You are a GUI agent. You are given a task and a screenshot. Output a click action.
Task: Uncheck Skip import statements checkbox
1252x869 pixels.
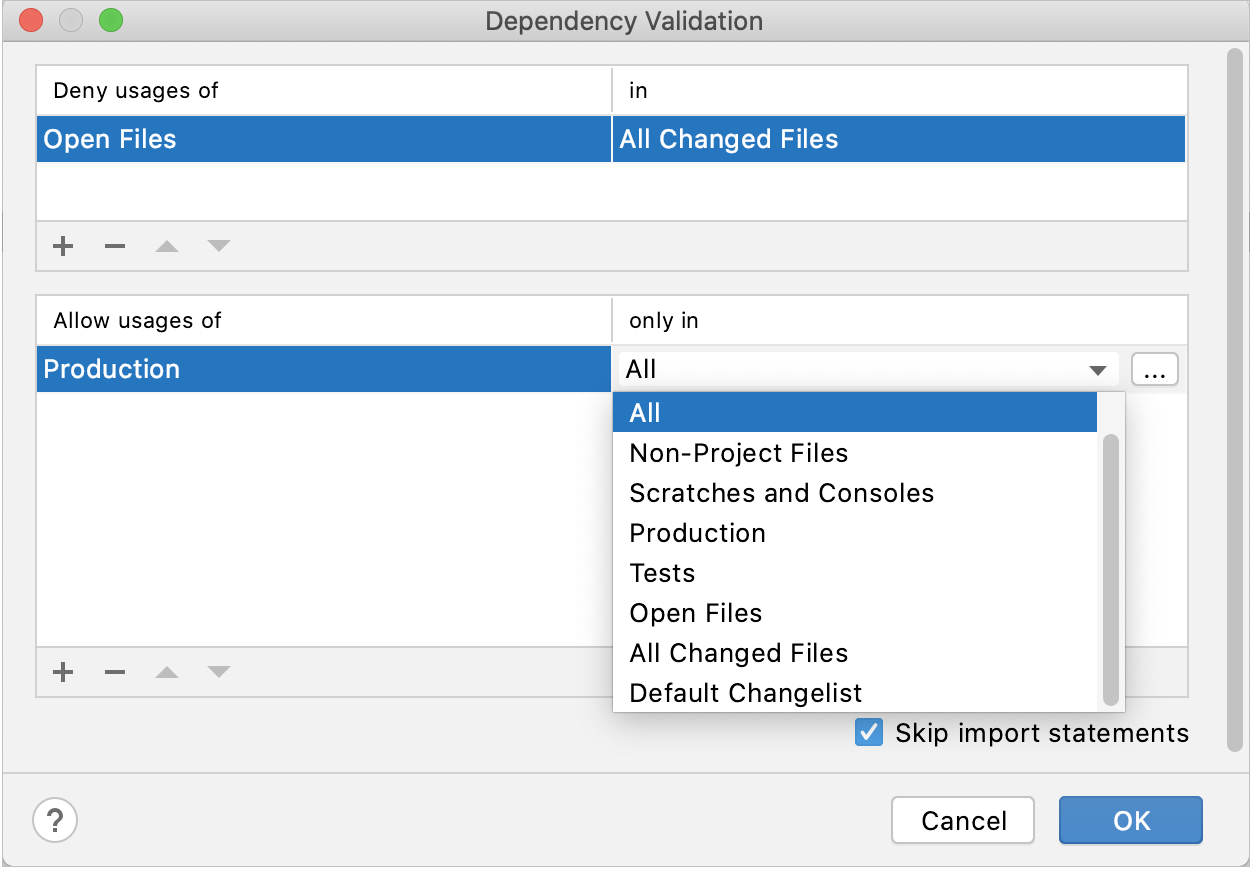pyautogui.click(x=869, y=733)
